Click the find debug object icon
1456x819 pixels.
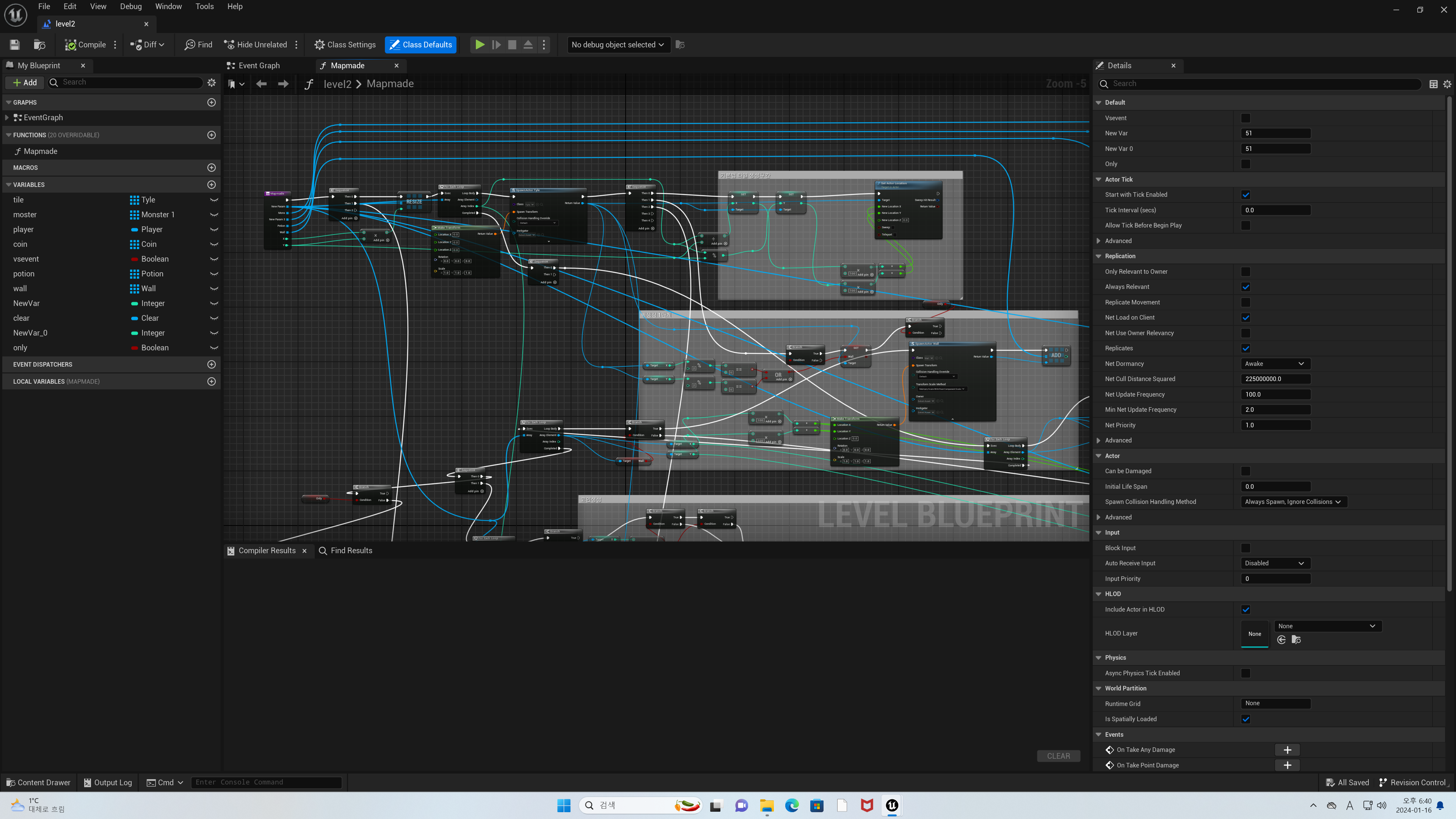[x=680, y=45]
